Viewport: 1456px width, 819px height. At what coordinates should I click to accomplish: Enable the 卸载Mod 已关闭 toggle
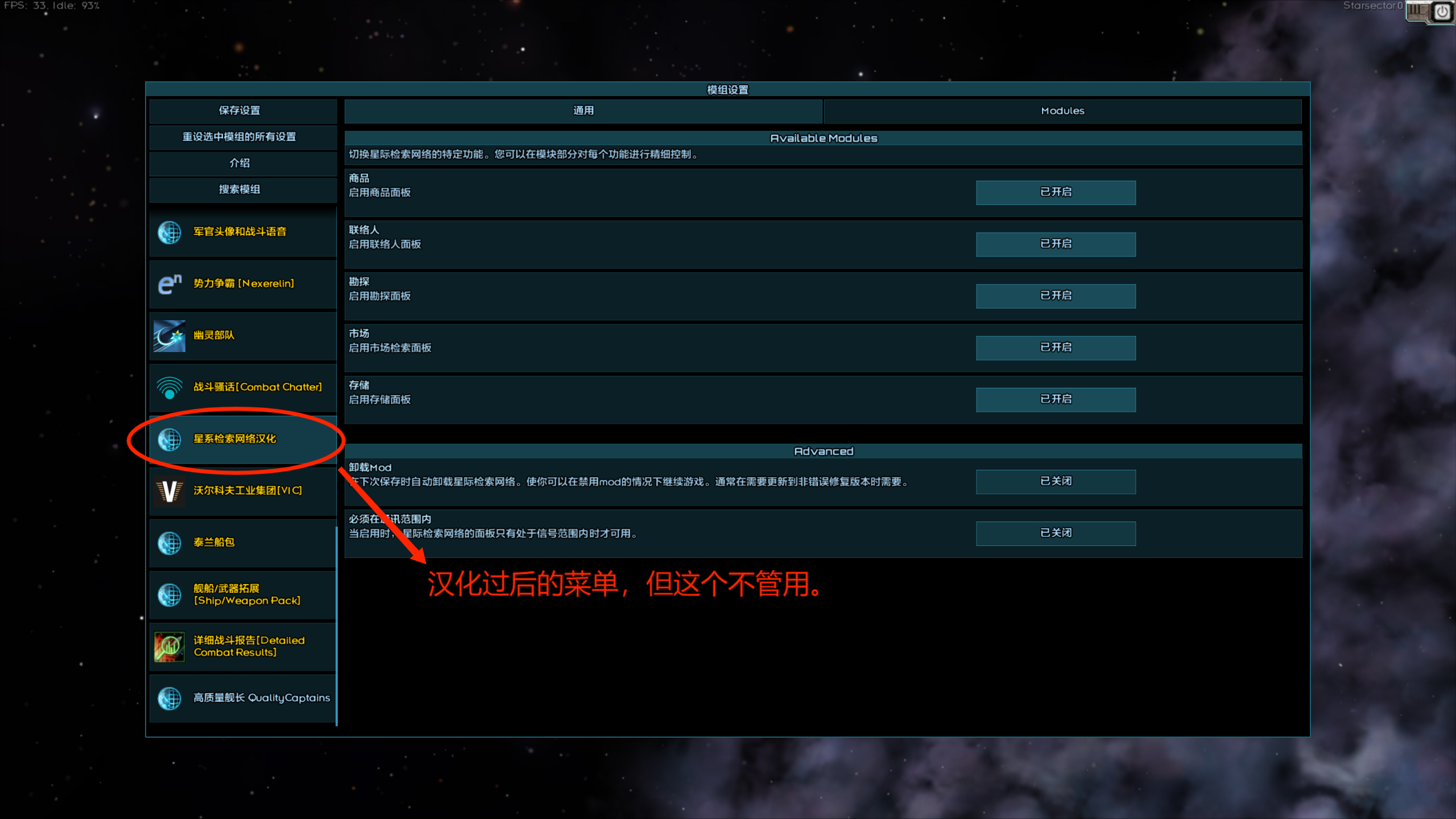pyautogui.click(x=1056, y=481)
